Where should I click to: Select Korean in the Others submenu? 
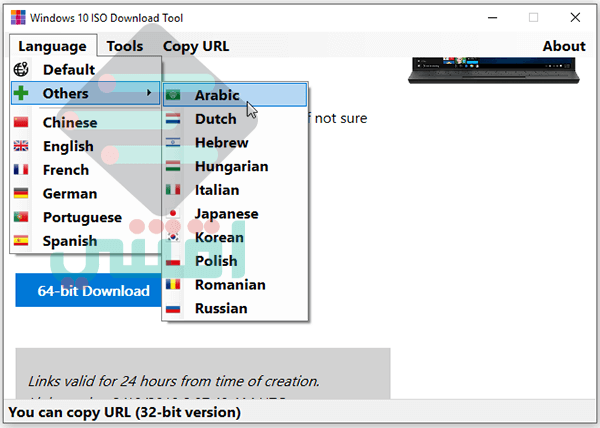(x=235, y=237)
